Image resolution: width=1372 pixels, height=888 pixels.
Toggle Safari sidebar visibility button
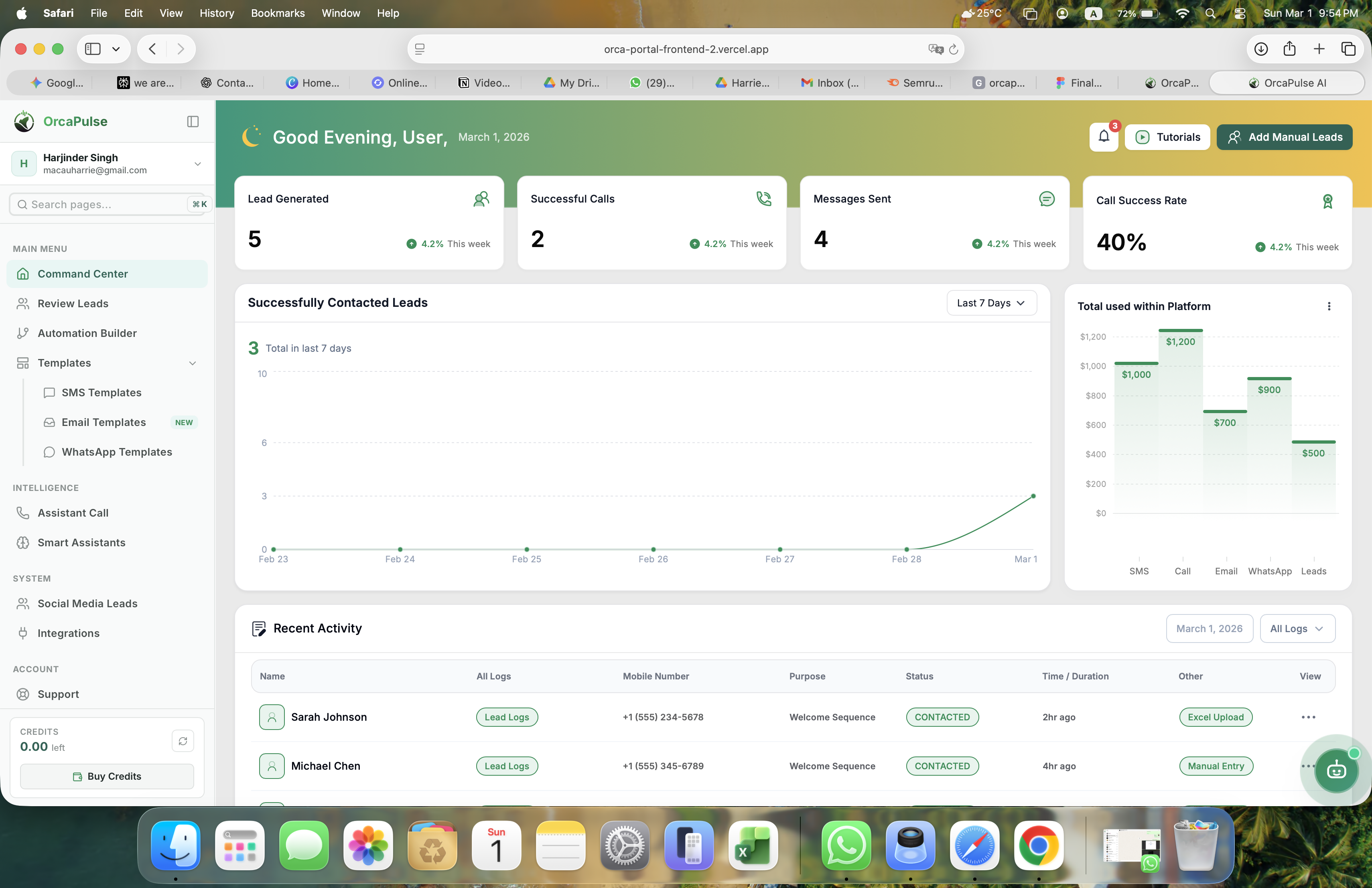[x=93, y=49]
